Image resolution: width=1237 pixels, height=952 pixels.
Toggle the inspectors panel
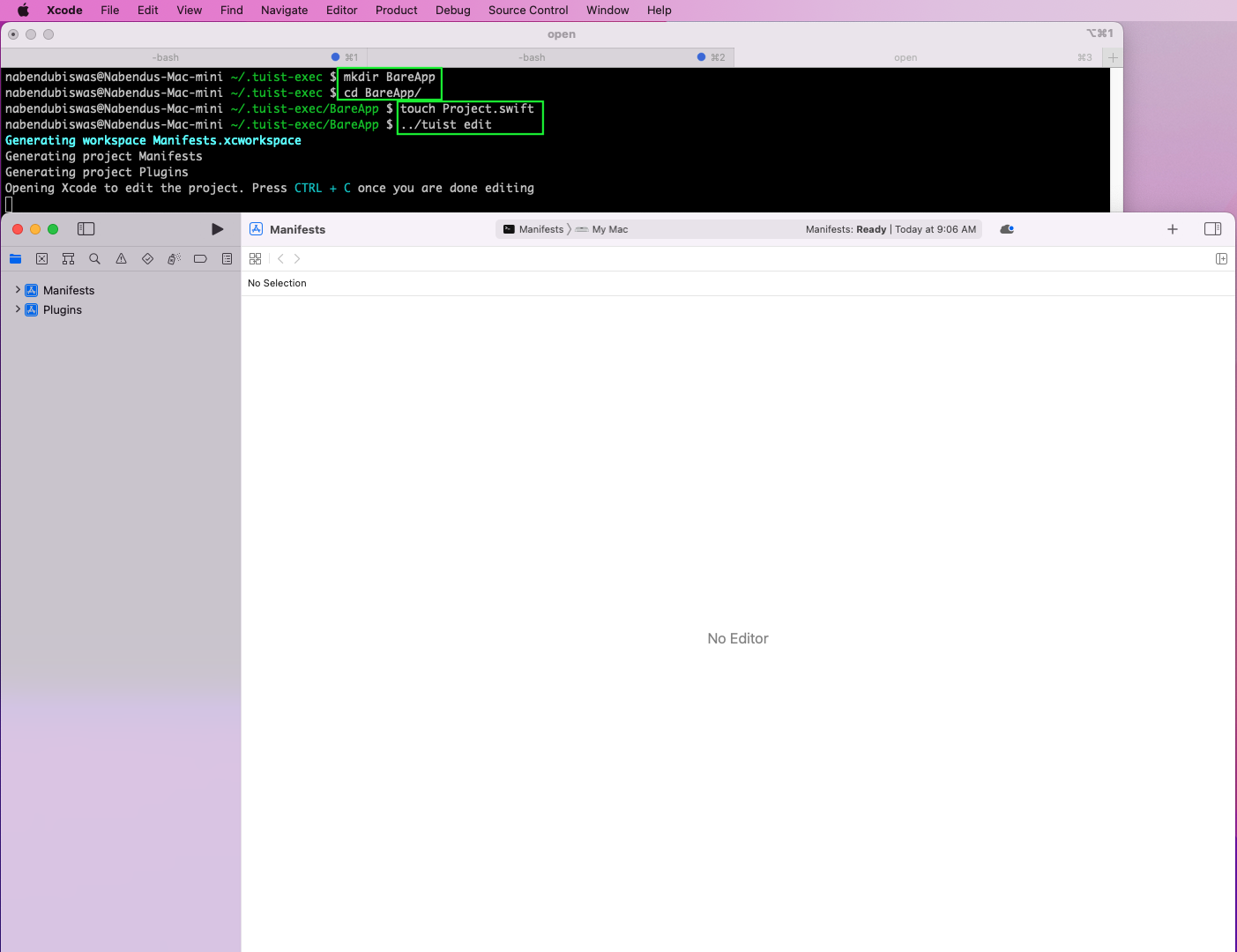click(x=1213, y=229)
